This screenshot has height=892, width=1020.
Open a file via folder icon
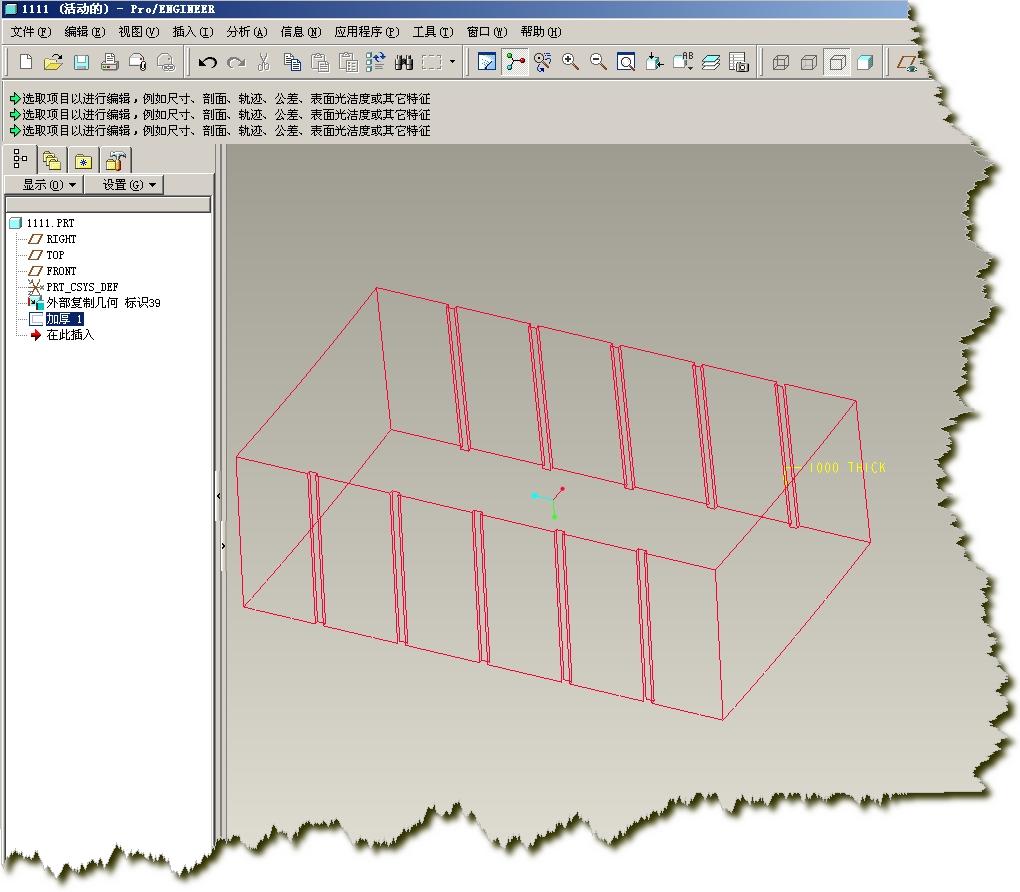pyautogui.click(x=53, y=62)
